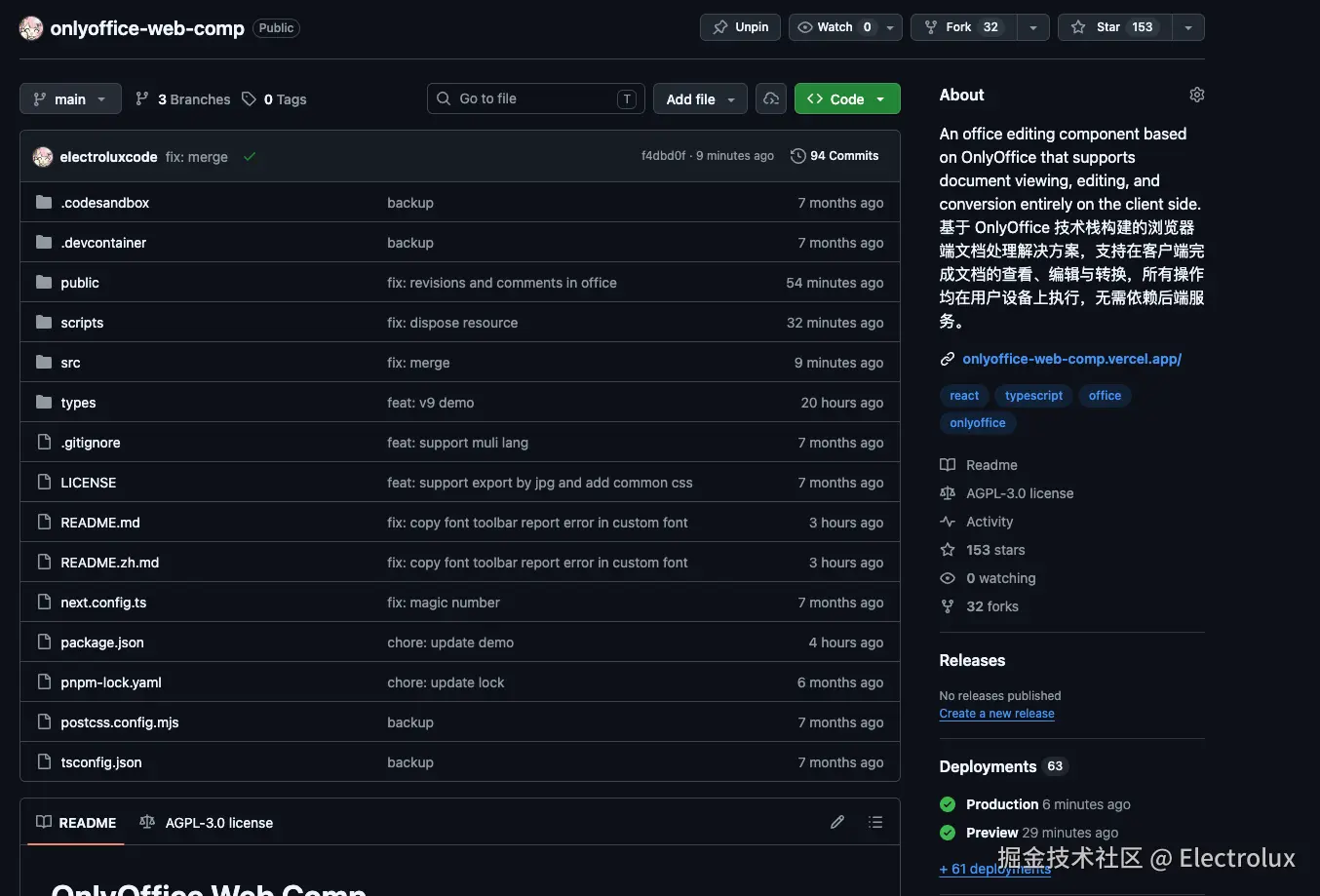Expand the Star lists caret
1320x896 pixels.
[1188, 27]
